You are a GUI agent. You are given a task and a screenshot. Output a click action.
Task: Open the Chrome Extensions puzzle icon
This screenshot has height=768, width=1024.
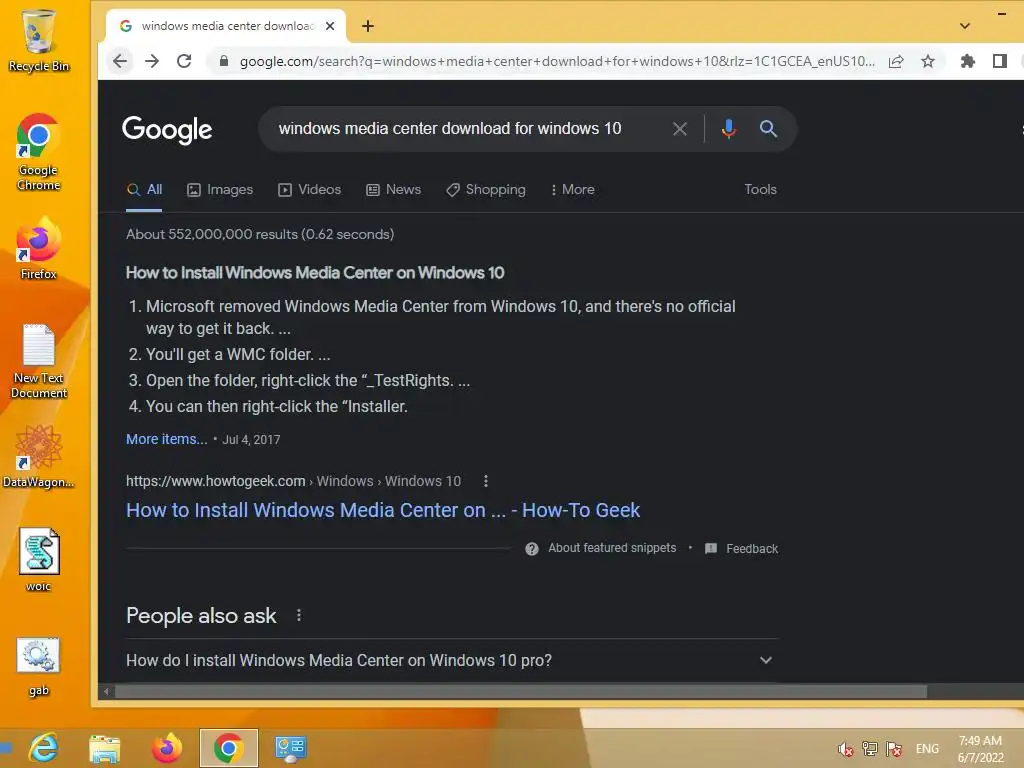(968, 61)
